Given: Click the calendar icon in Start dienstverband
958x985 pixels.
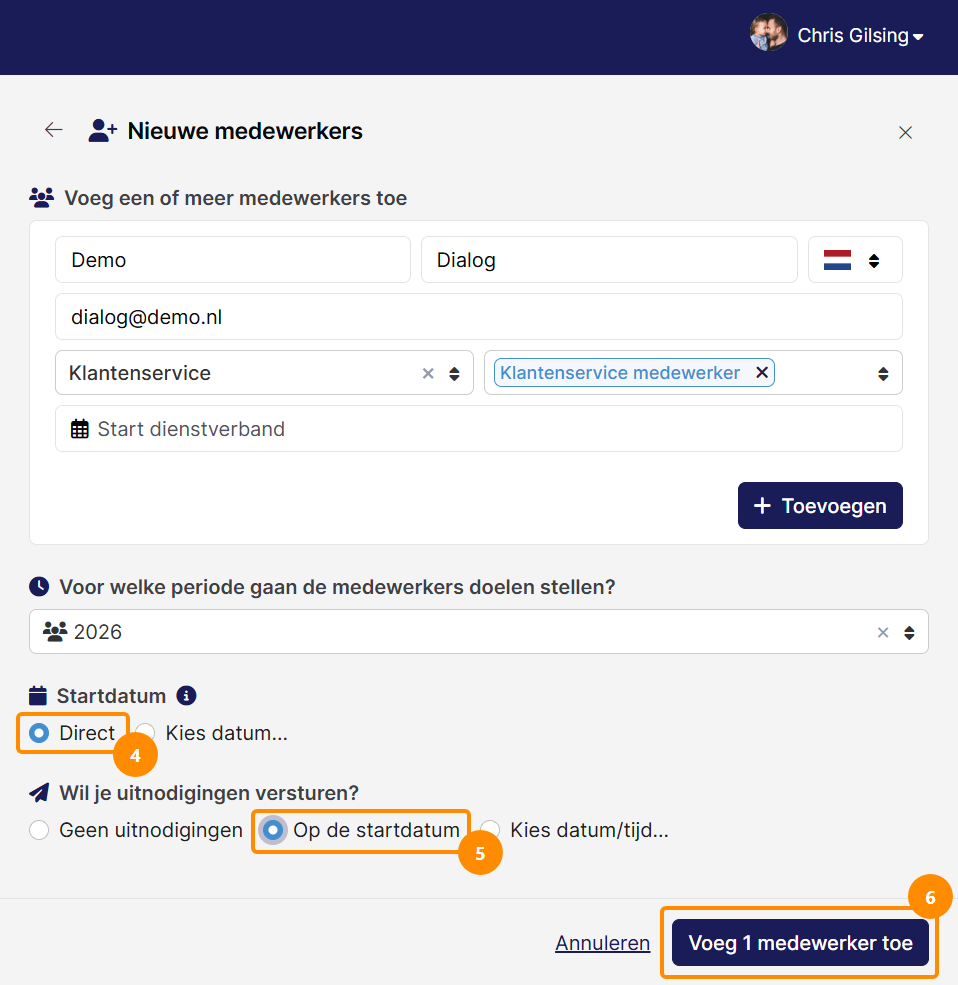Looking at the screenshot, I should pyautogui.click(x=80, y=429).
